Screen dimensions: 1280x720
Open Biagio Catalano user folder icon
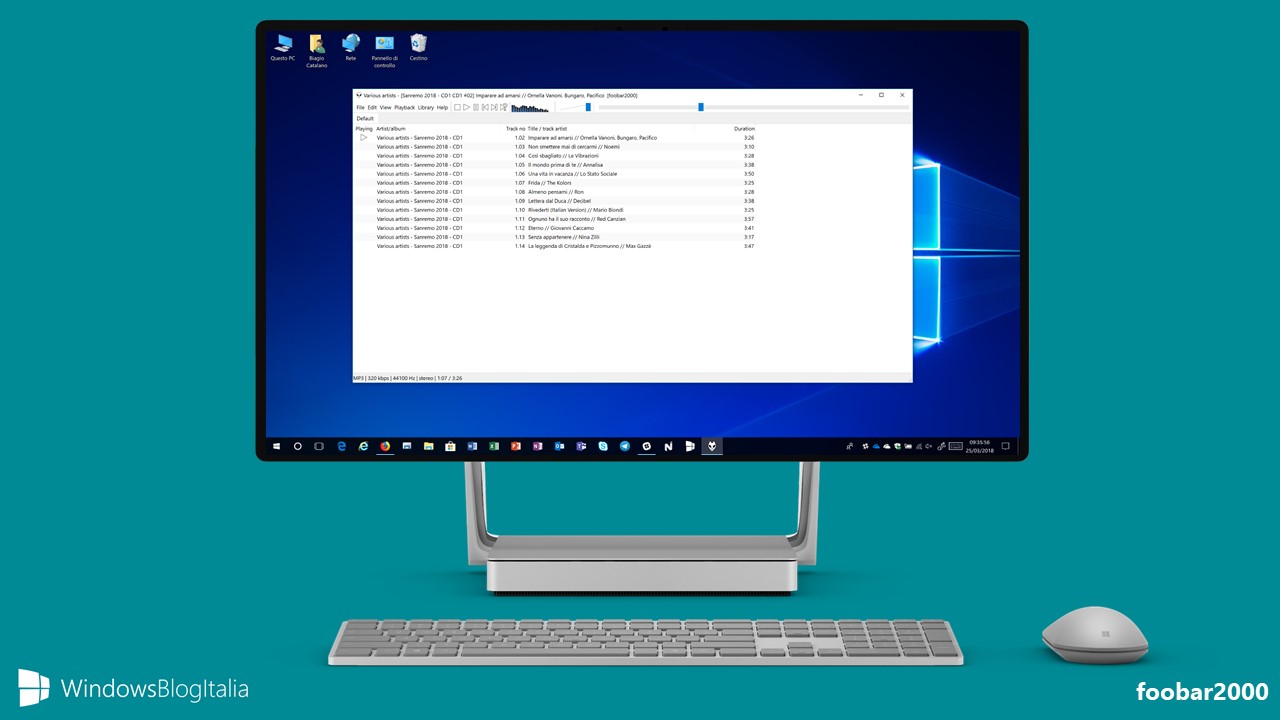[x=317, y=51]
